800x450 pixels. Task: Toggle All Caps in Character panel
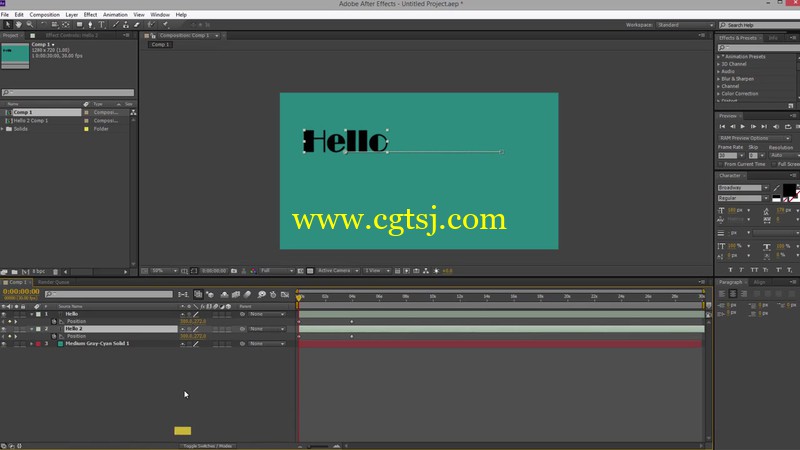[x=754, y=270]
